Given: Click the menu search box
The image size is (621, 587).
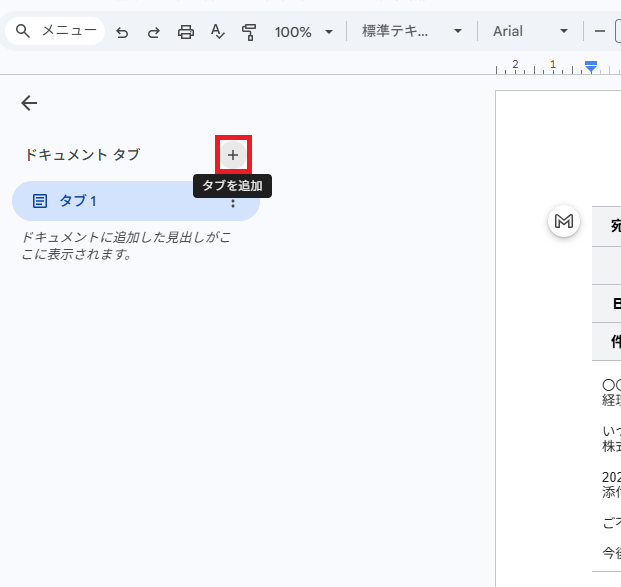Looking at the screenshot, I should (55, 31).
